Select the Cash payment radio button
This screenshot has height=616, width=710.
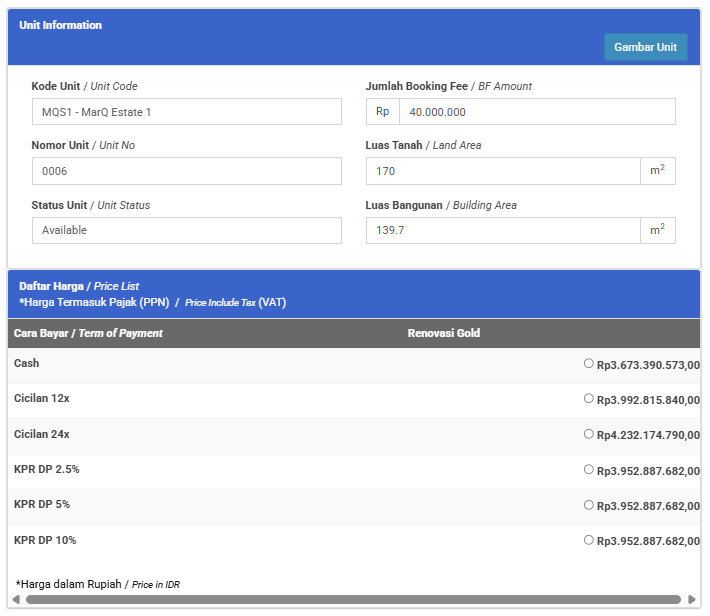click(x=589, y=363)
